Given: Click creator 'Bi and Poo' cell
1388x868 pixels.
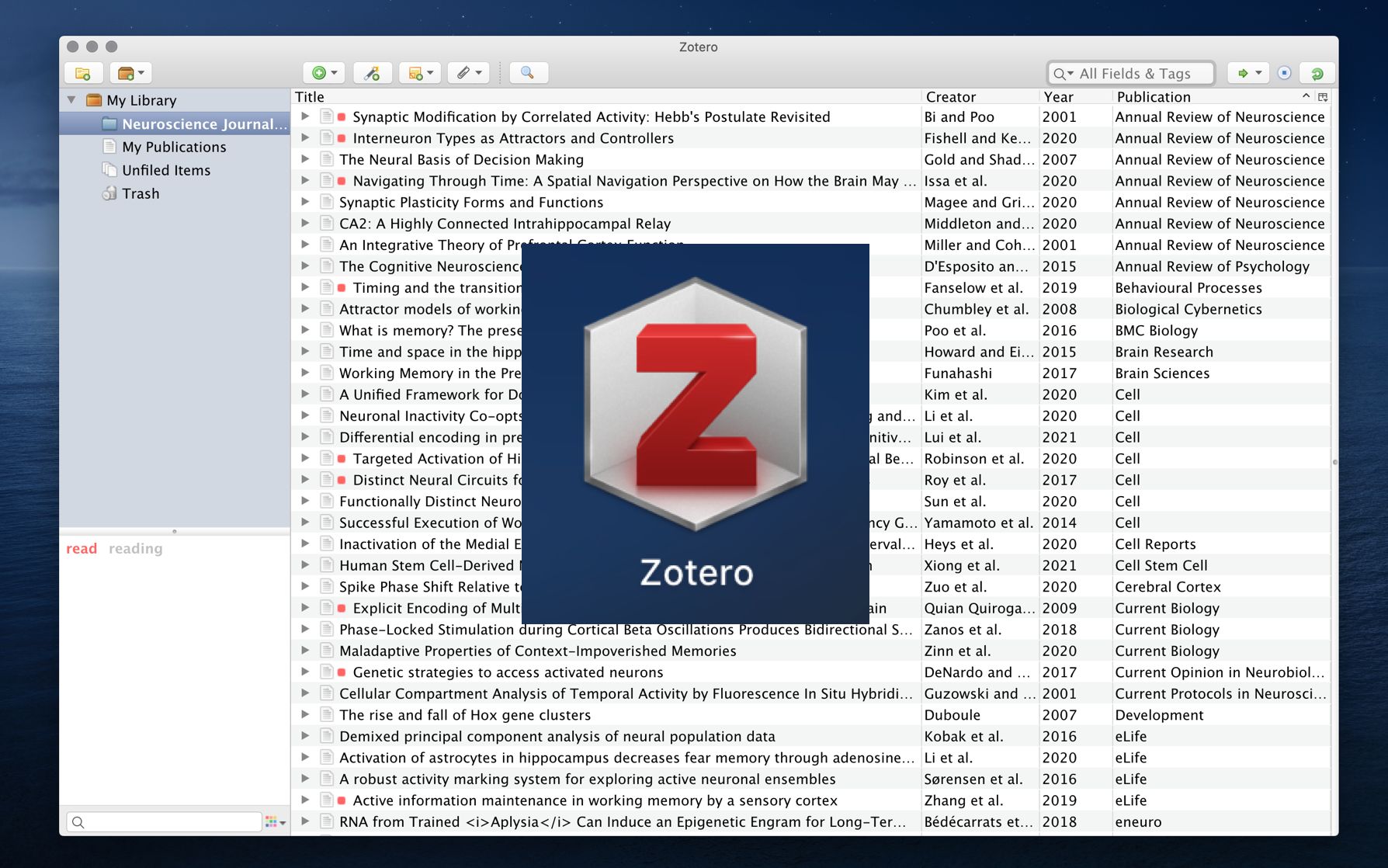Looking at the screenshot, I should [959, 116].
